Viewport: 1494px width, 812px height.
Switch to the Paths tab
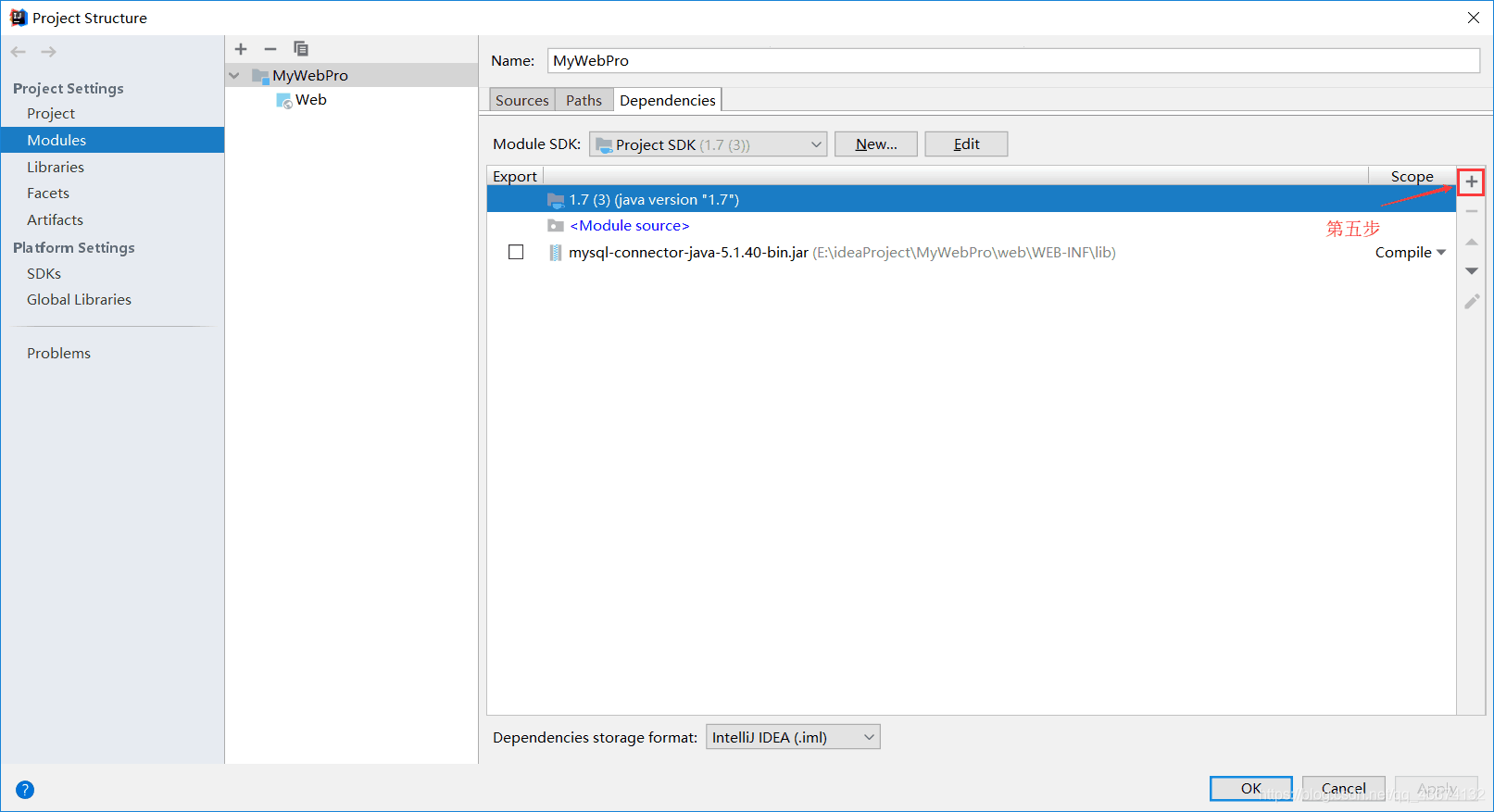(x=584, y=100)
